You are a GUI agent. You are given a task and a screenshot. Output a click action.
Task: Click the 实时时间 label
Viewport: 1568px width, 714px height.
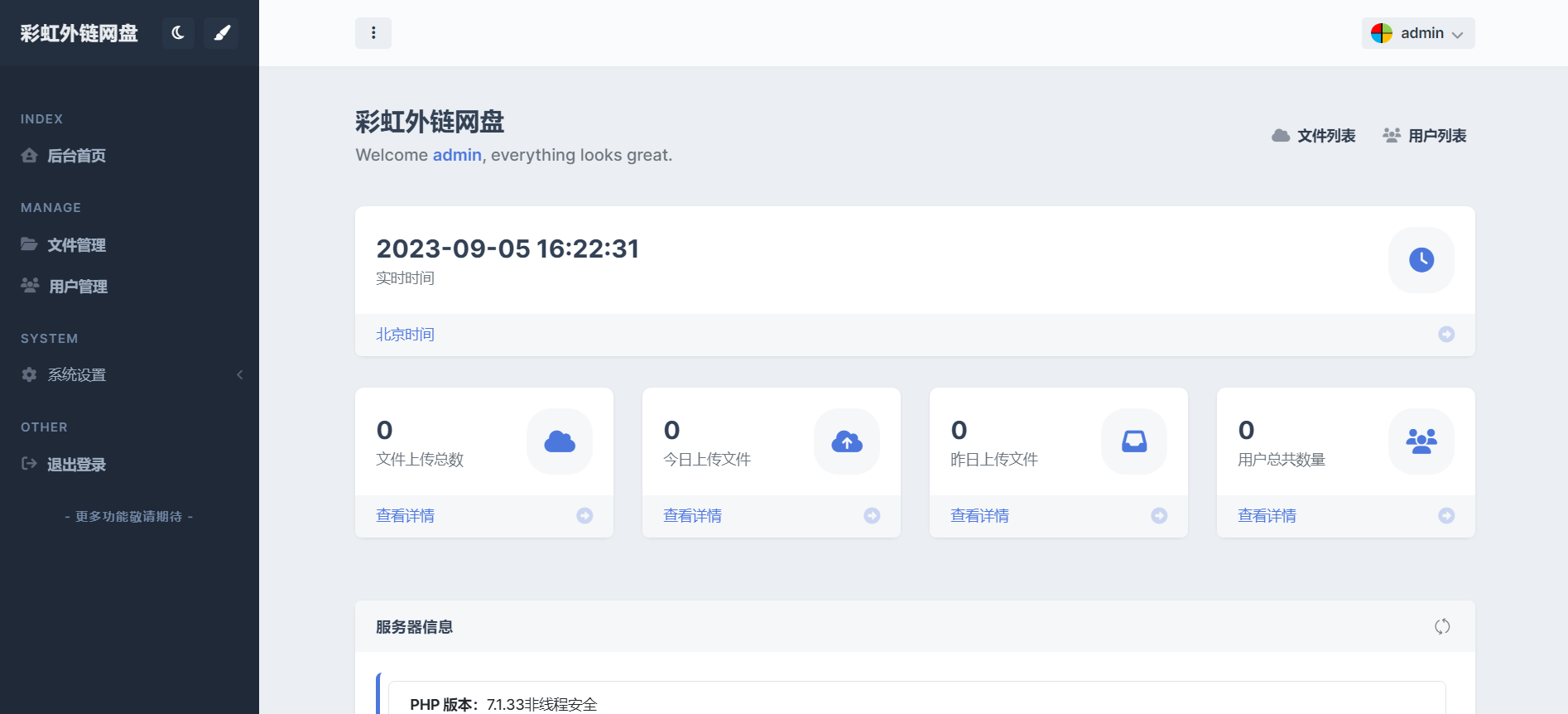(405, 278)
